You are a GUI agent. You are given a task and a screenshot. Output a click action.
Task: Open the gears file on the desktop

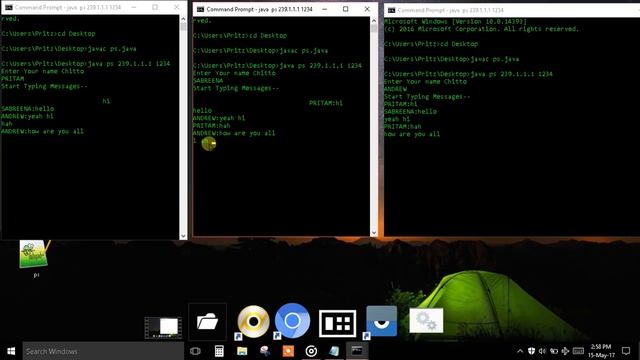point(426,321)
